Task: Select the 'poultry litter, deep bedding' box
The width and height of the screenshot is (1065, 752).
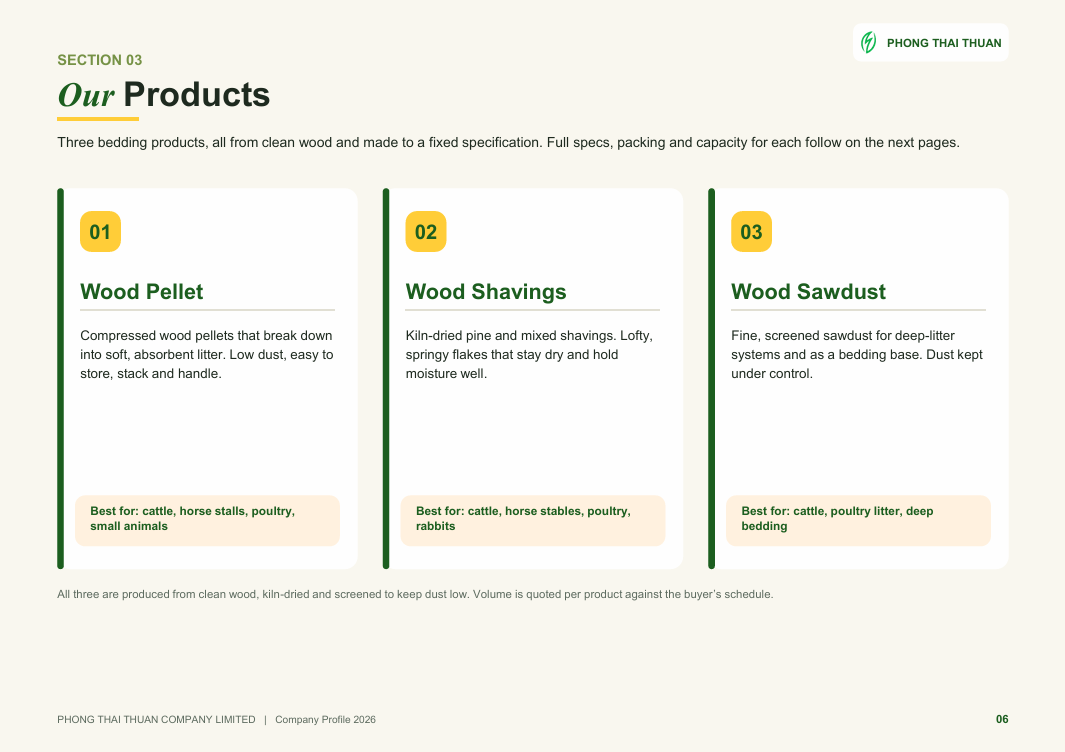Action: 858,520
